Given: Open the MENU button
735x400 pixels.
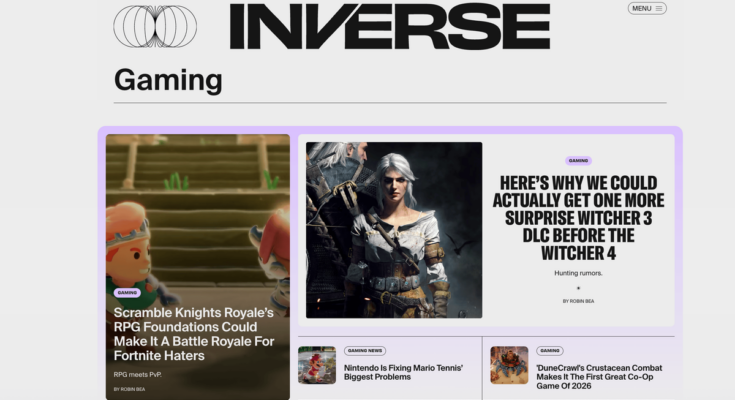Looking at the screenshot, I should tap(647, 9).
